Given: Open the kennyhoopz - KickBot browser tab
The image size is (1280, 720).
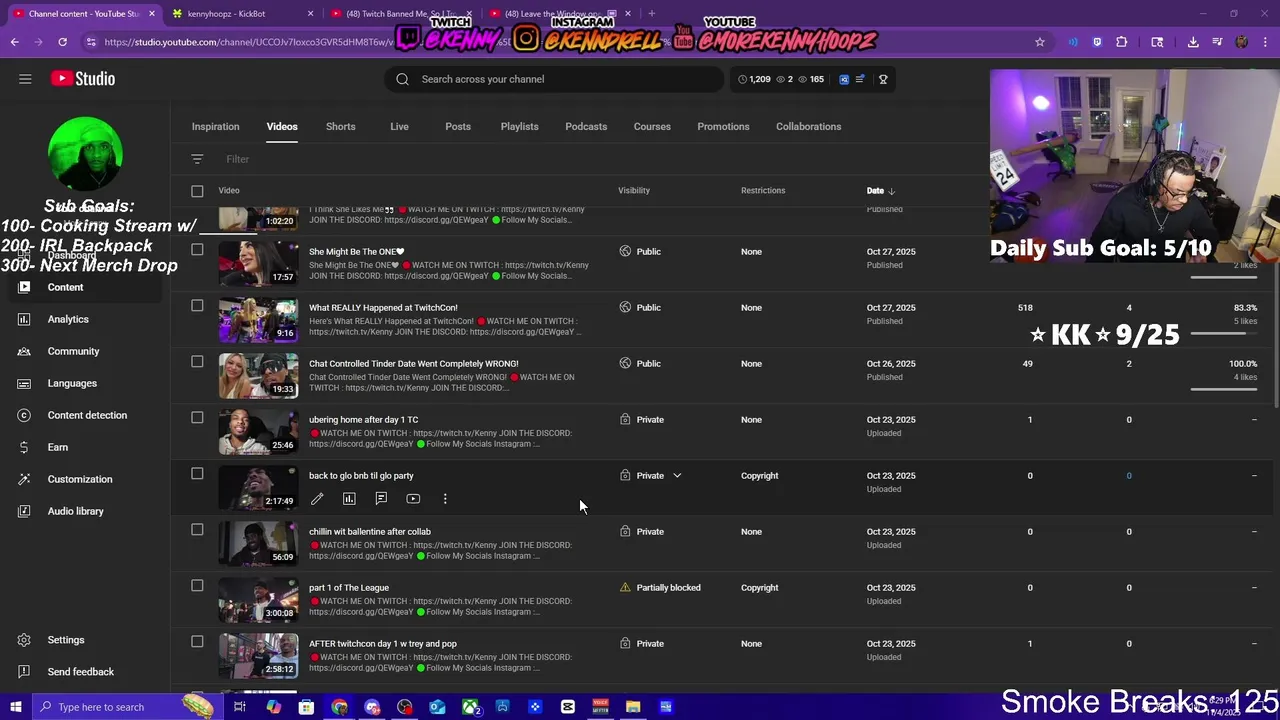Looking at the screenshot, I should coord(242,14).
